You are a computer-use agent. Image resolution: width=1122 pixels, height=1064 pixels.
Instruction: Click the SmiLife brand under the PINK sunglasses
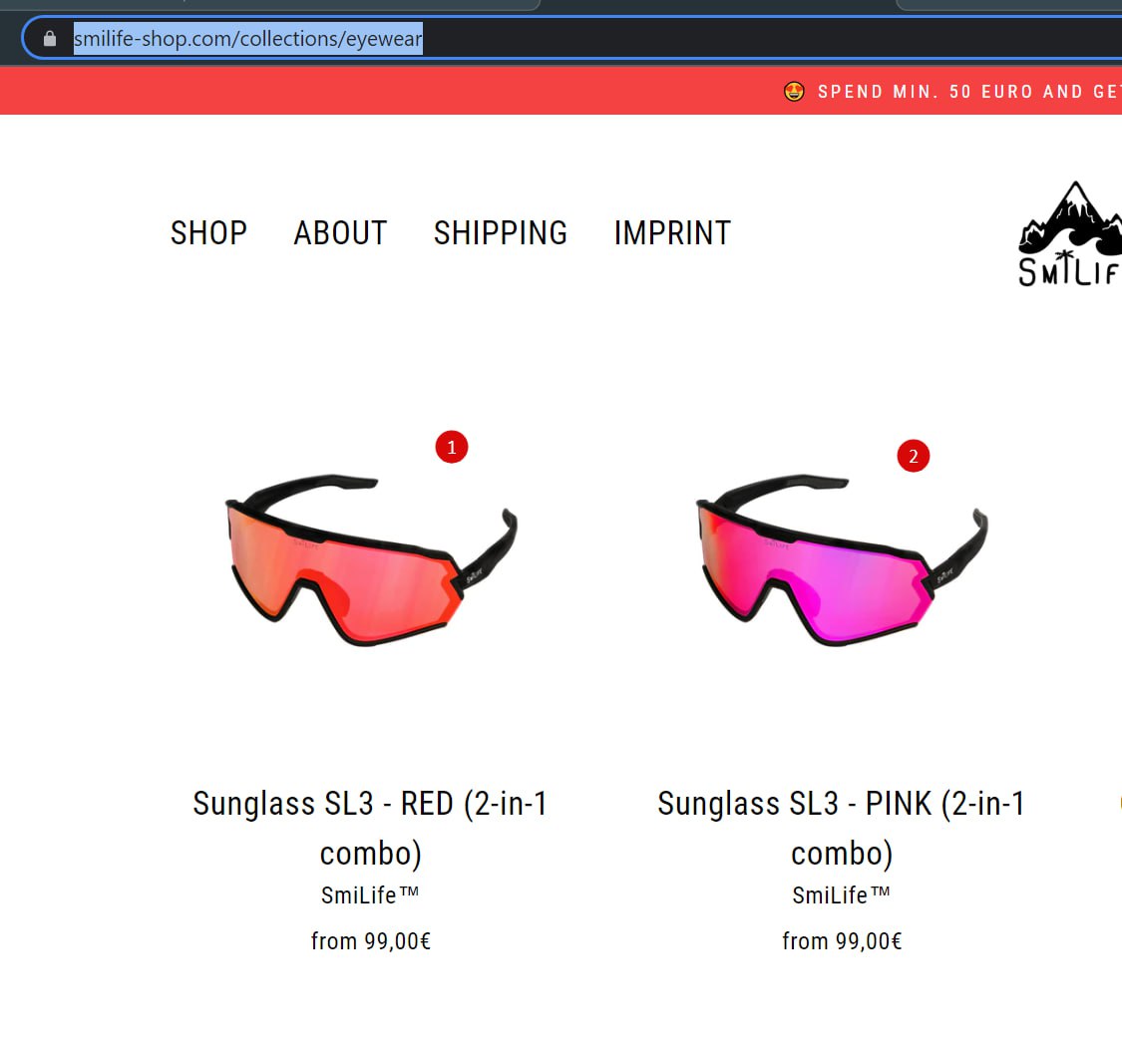tap(842, 895)
